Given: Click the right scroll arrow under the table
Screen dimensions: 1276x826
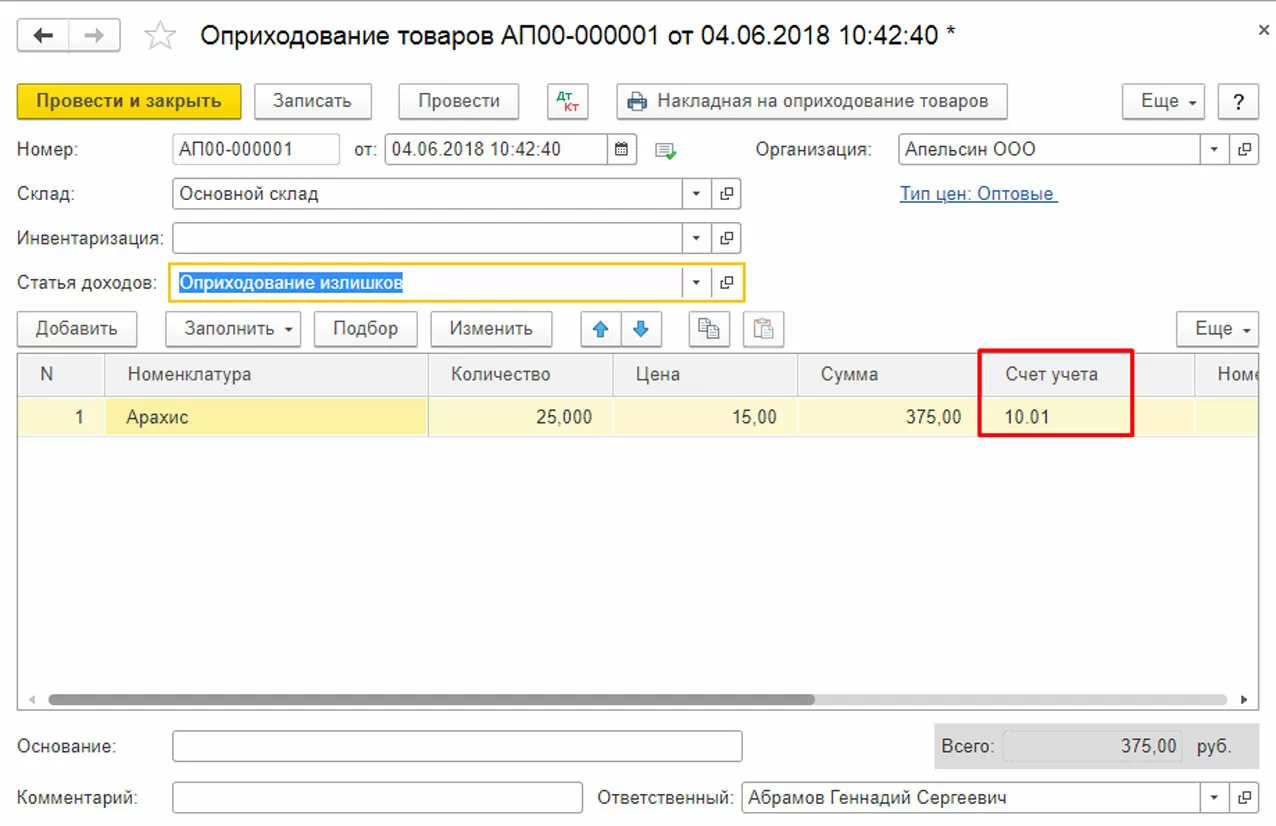Looking at the screenshot, I should pos(1243,700).
